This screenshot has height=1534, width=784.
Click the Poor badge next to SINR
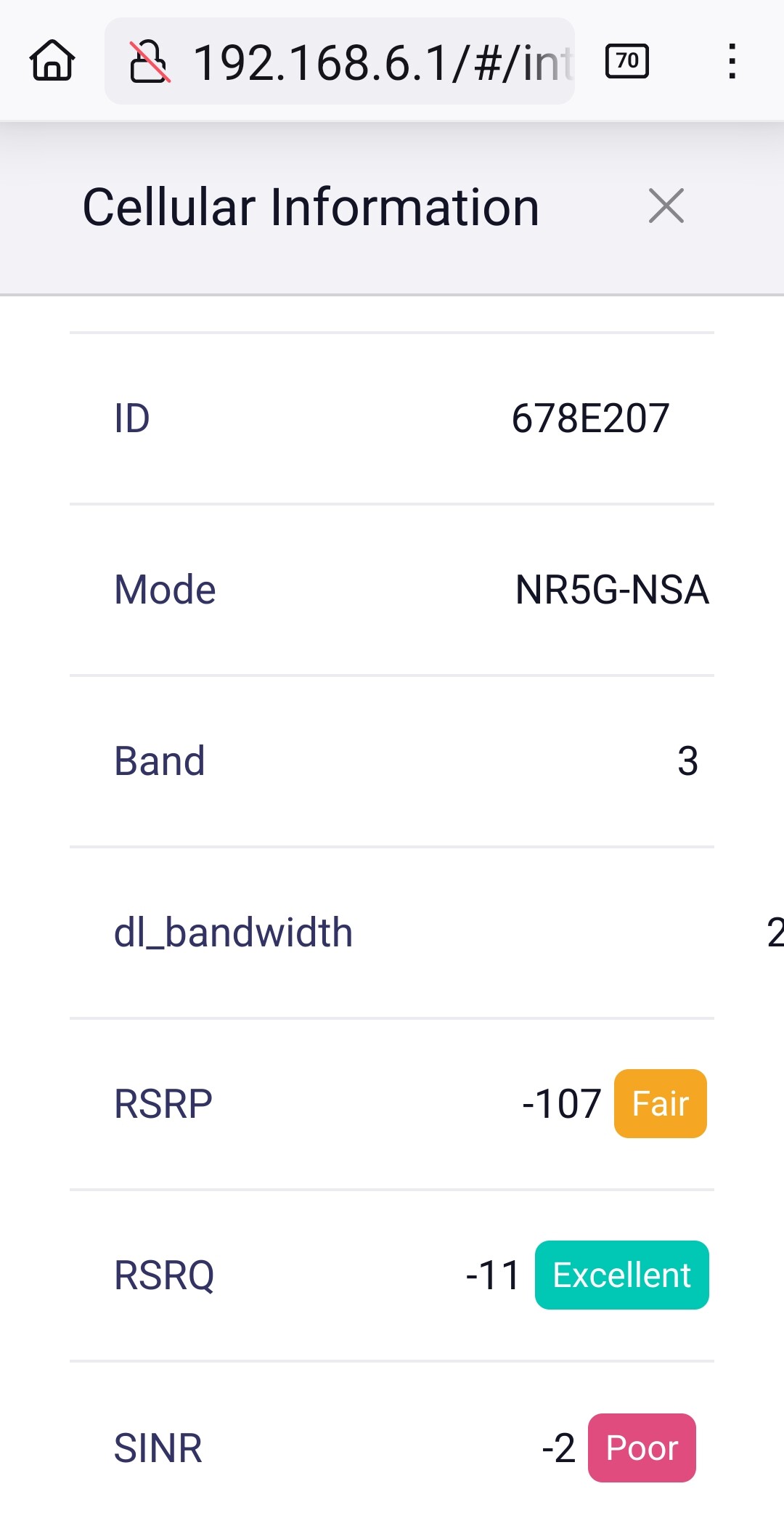pos(642,1448)
